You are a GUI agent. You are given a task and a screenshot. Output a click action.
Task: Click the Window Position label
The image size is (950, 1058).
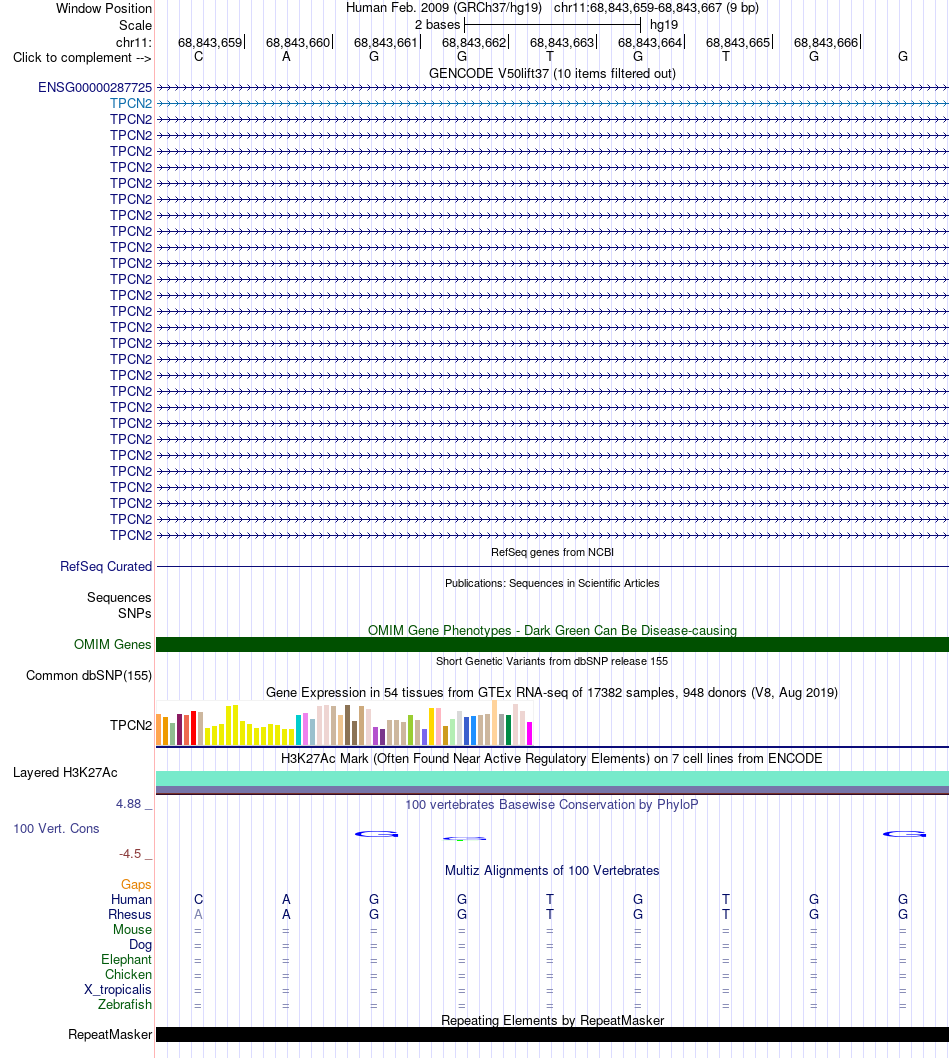pyautogui.click(x=104, y=9)
